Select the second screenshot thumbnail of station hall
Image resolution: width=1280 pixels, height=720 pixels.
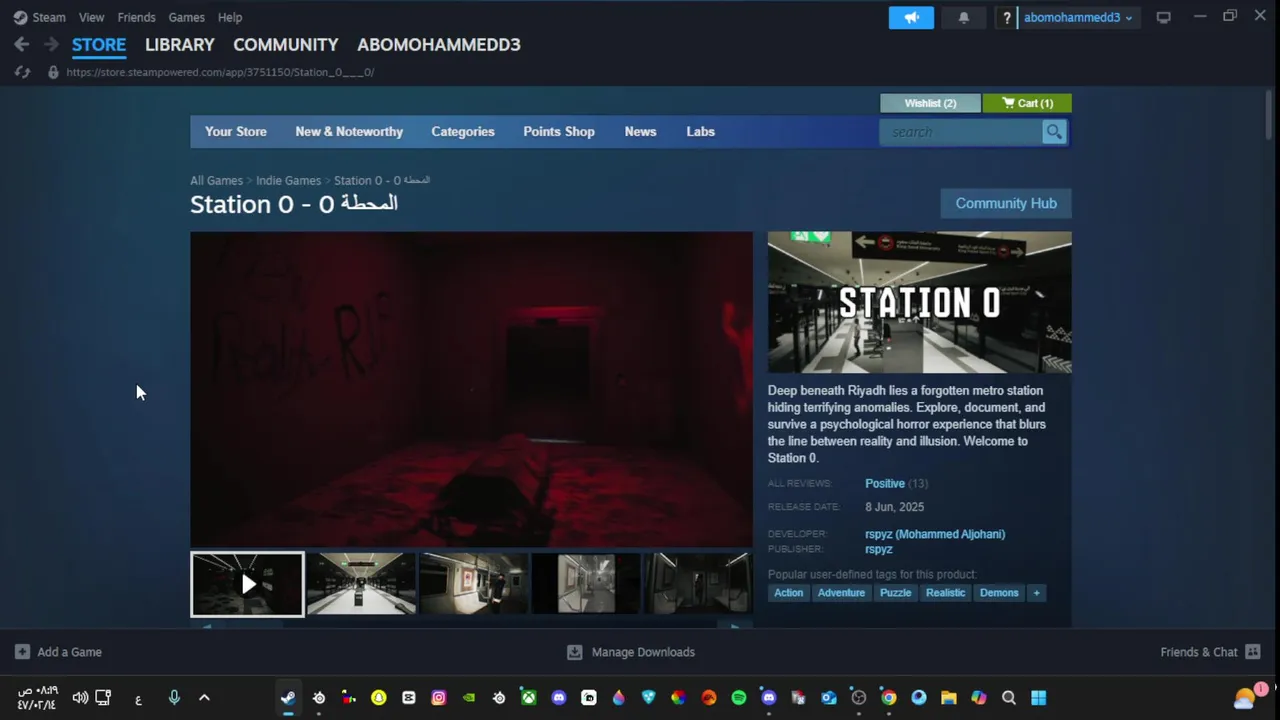pos(361,584)
